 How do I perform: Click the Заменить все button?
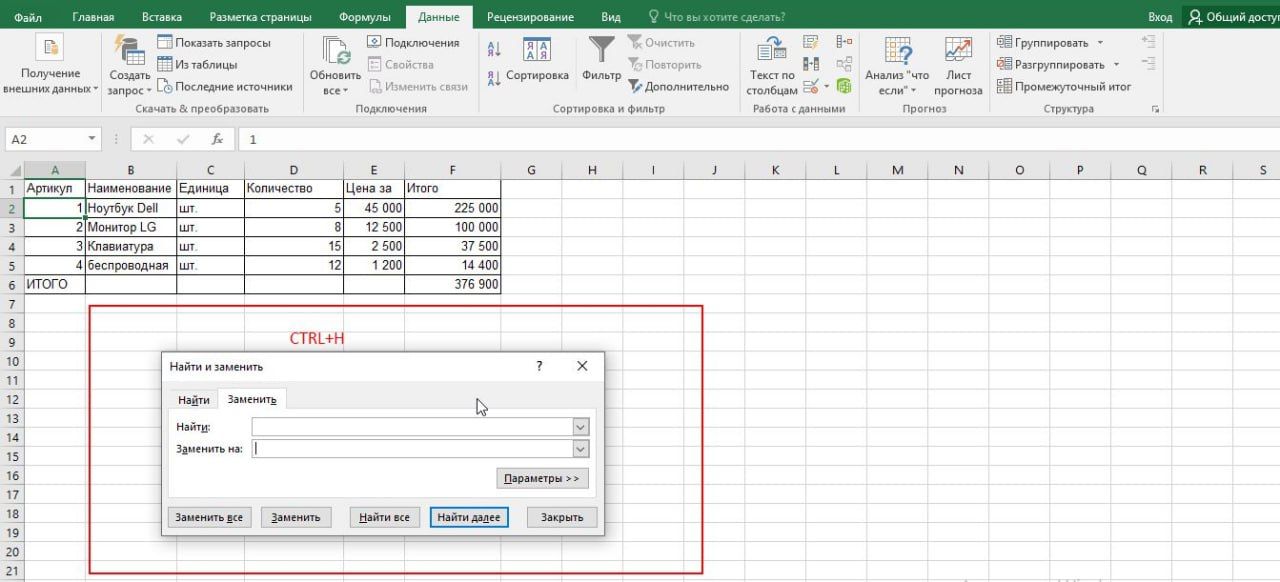coord(209,517)
